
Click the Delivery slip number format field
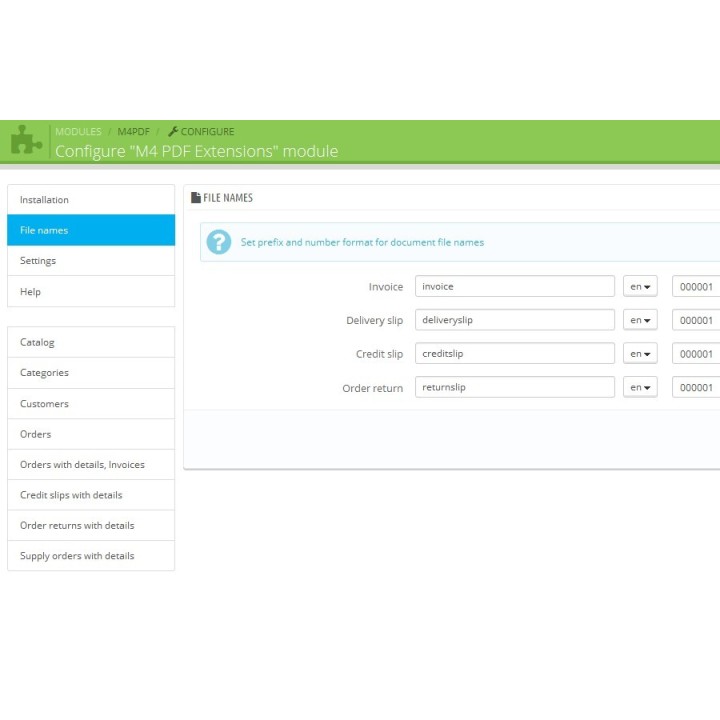point(696,320)
